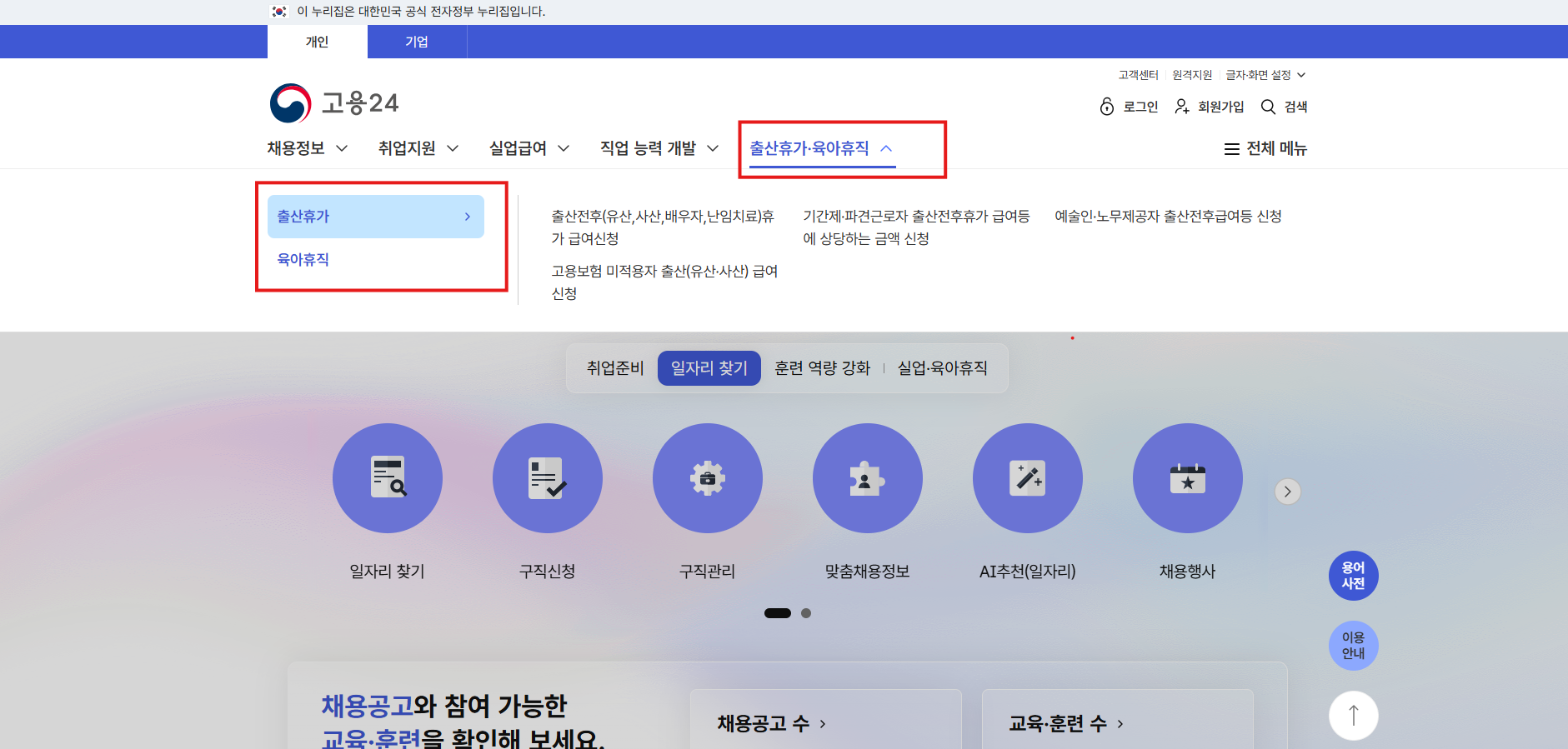This screenshot has height=749, width=1568.
Task: Switch to the 개인 tab
Action: click(318, 42)
